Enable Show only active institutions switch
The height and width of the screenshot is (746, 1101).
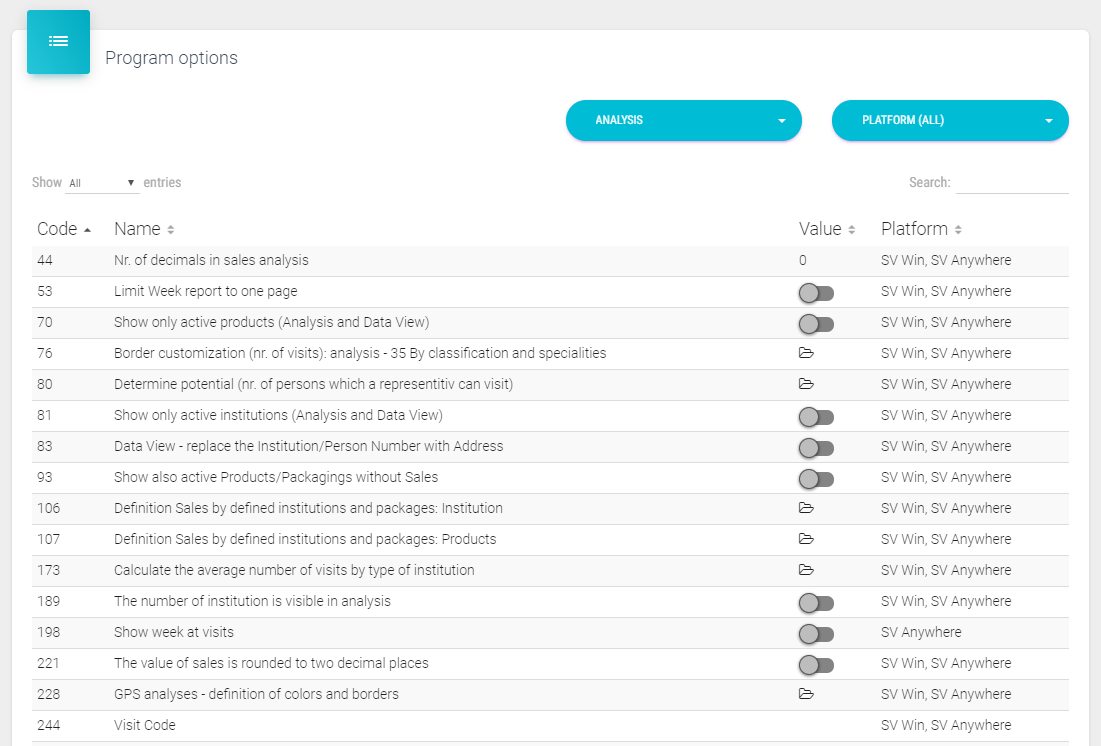pos(816,416)
